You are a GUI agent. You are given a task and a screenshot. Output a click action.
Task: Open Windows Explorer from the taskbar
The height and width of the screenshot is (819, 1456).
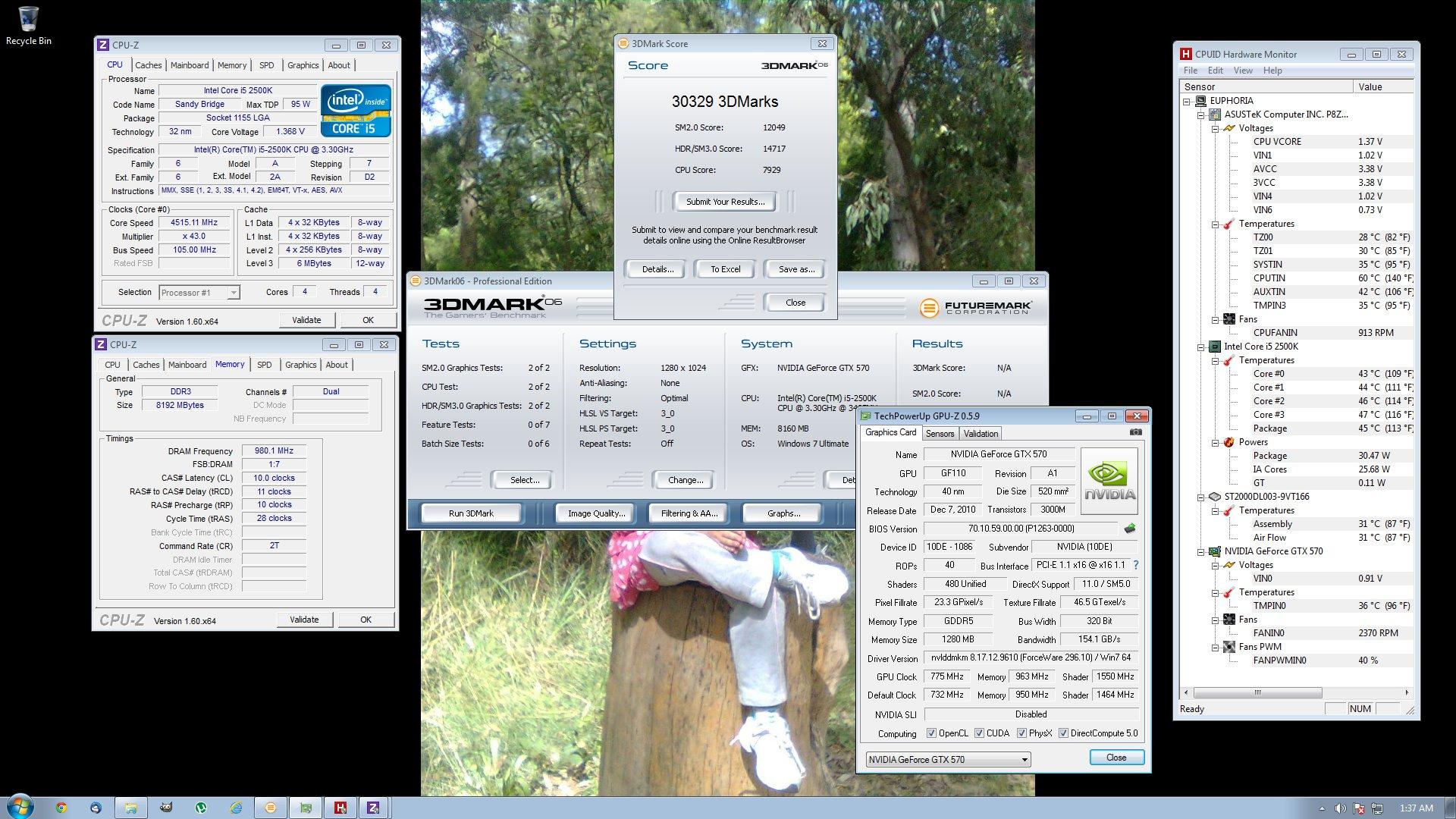130,808
